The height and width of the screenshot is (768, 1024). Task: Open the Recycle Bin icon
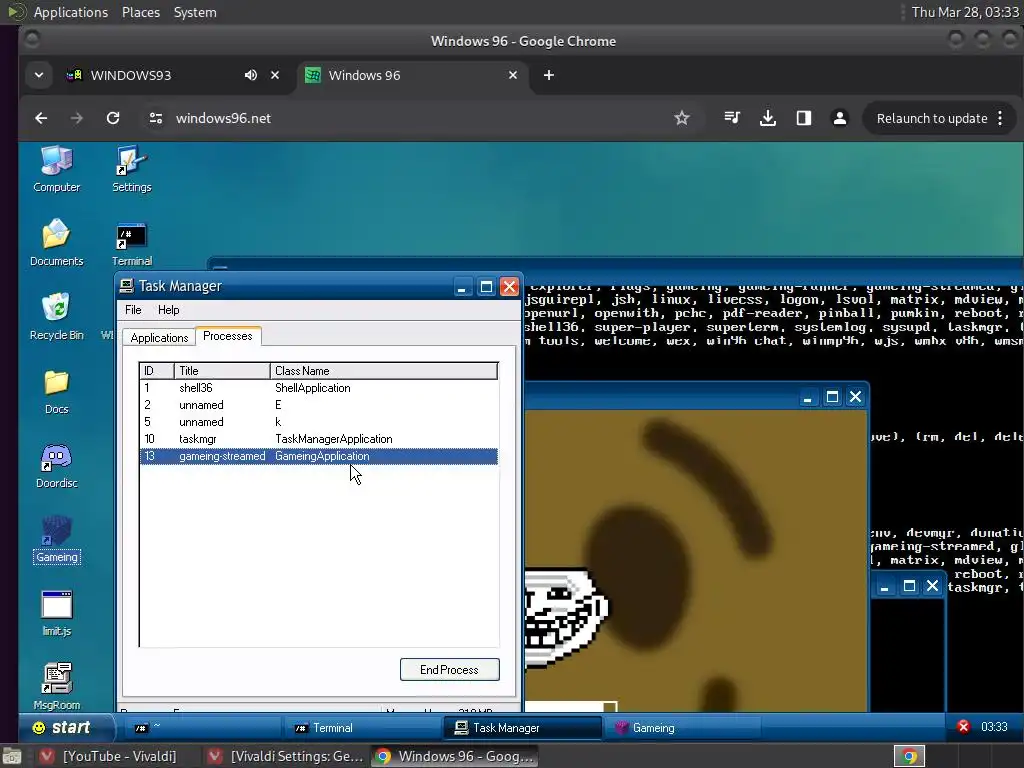[56, 317]
